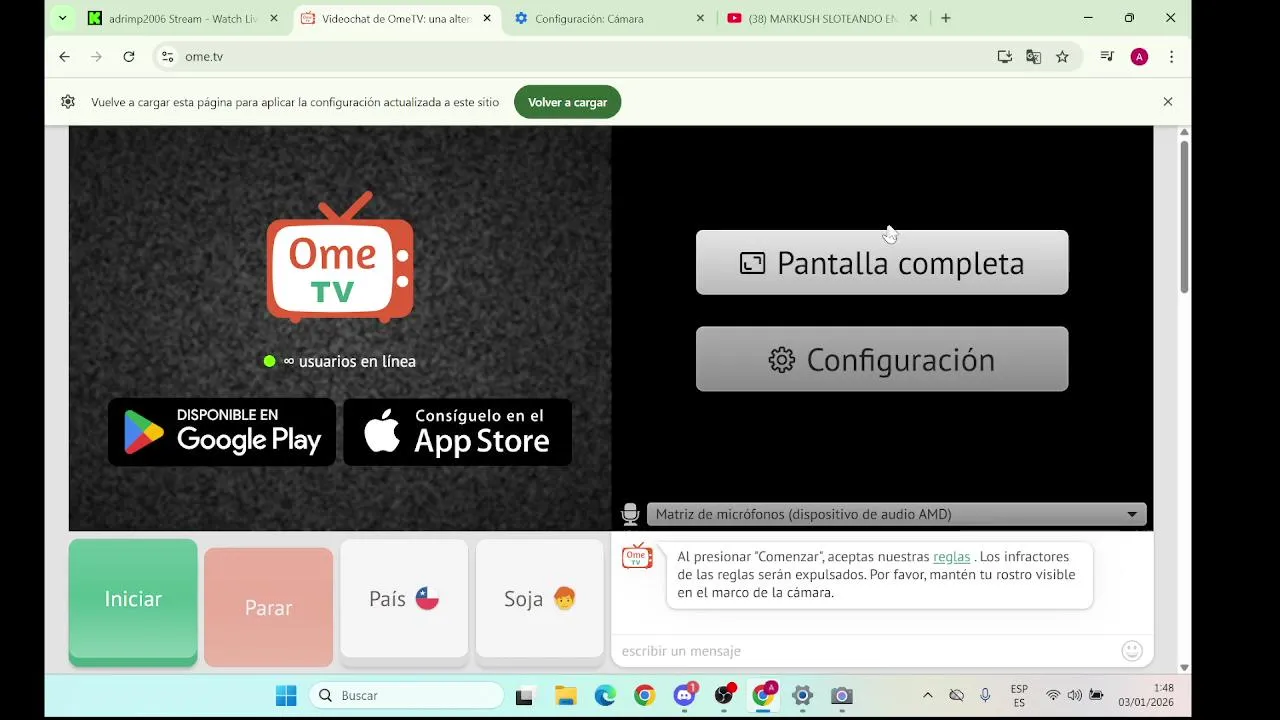
Task: Open a new browser tab
Action: (x=945, y=18)
